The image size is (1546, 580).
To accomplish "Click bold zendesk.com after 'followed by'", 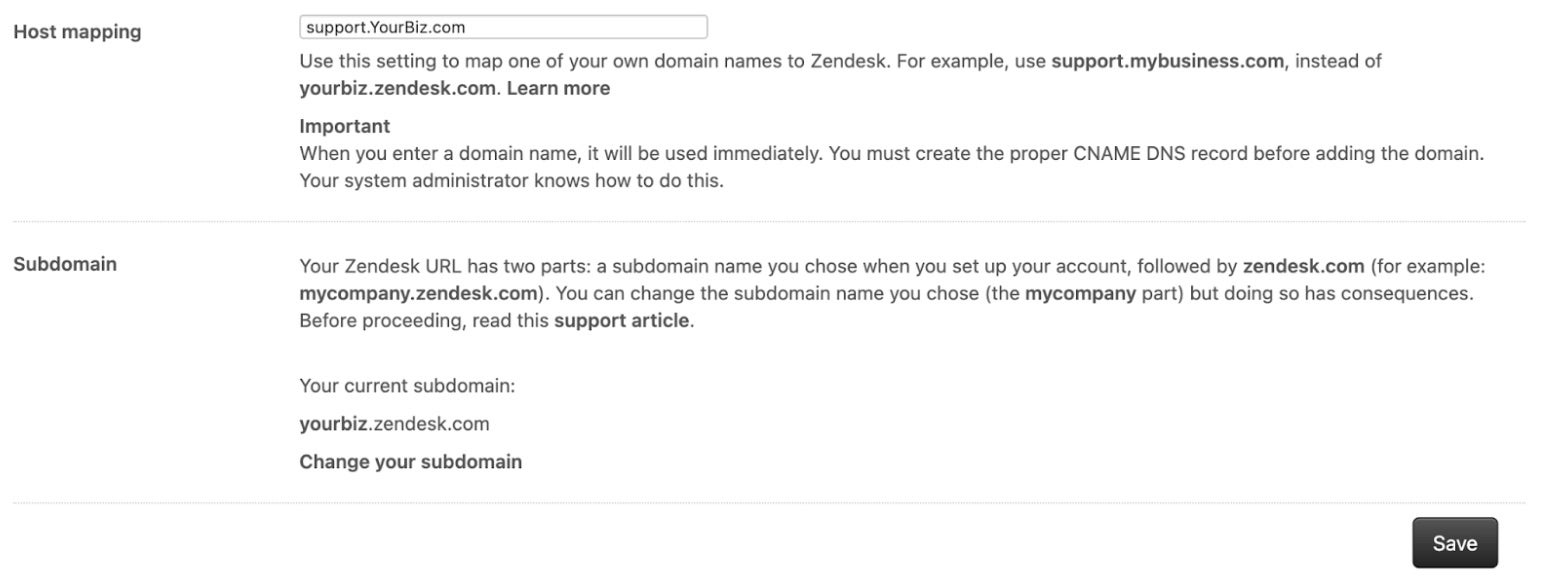I will pyautogui.click(x=1303, y=266).
